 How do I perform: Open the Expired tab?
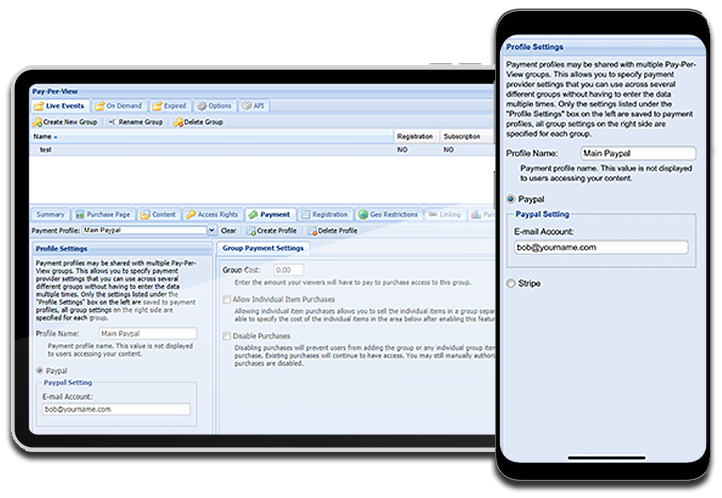(x=169, y=106)
